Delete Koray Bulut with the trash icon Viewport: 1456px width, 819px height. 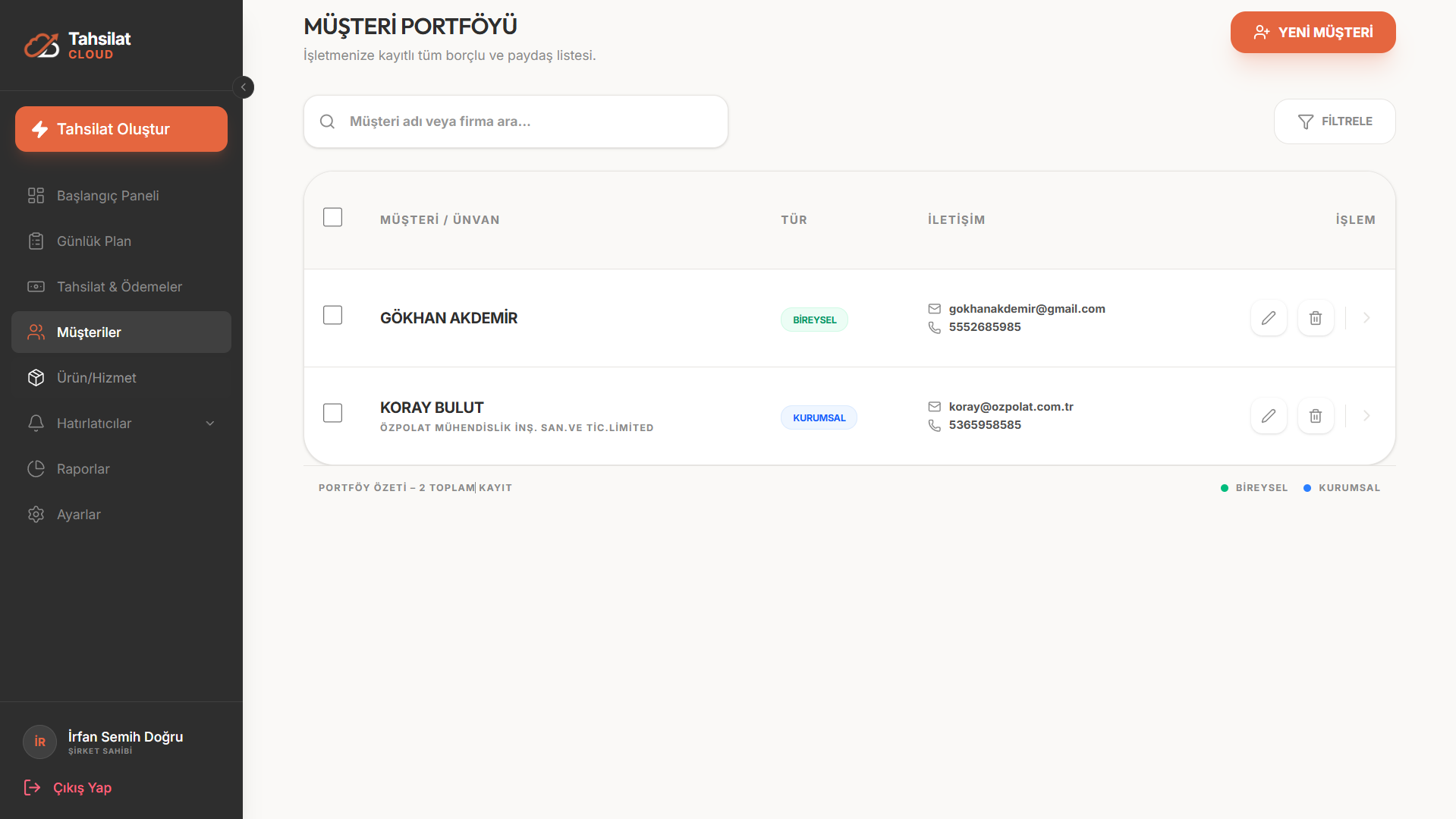click(1316, 416)
